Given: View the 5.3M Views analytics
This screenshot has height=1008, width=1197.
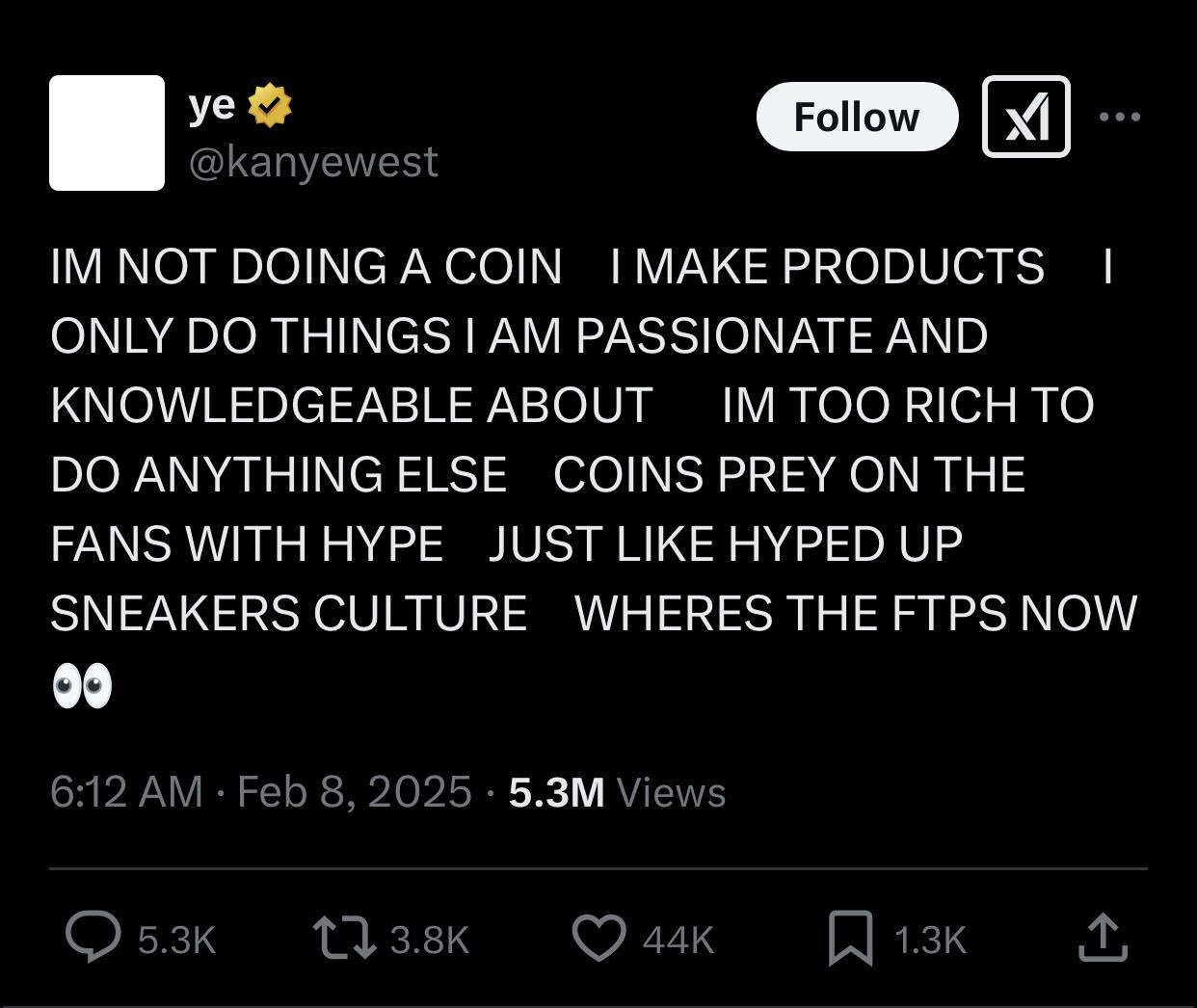Looking at the screenshot, I should click(617, 792).
